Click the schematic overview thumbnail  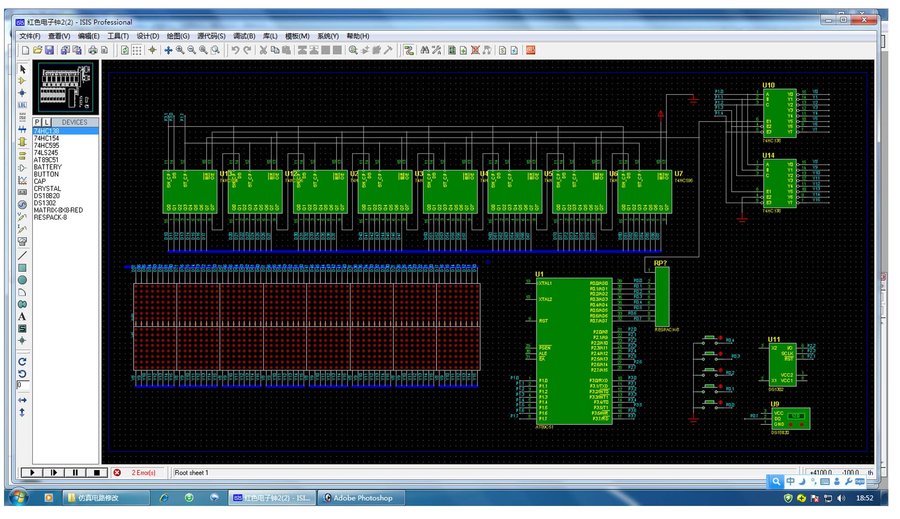[66, 88]
